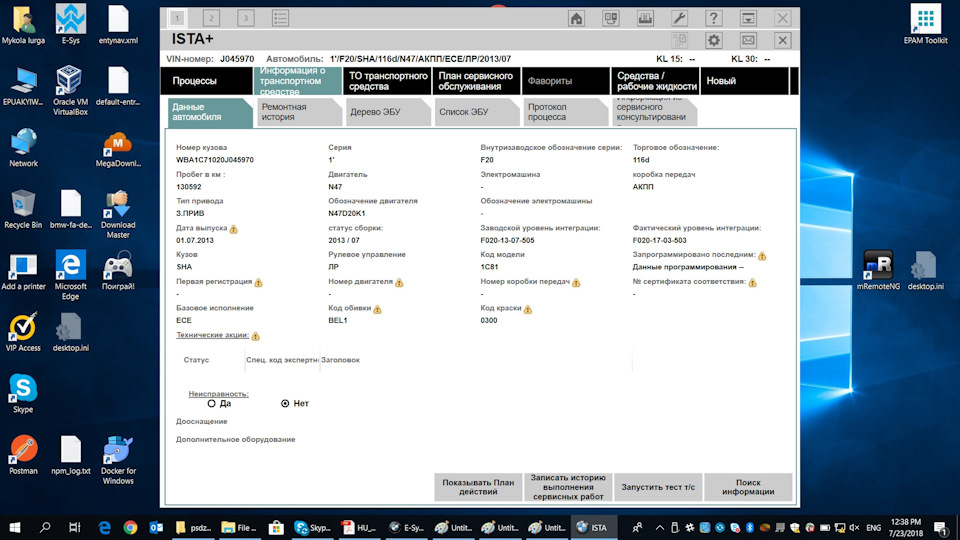Click warning icon next to Номер коробки передач

pyautogui.click(x=576, y=282)
